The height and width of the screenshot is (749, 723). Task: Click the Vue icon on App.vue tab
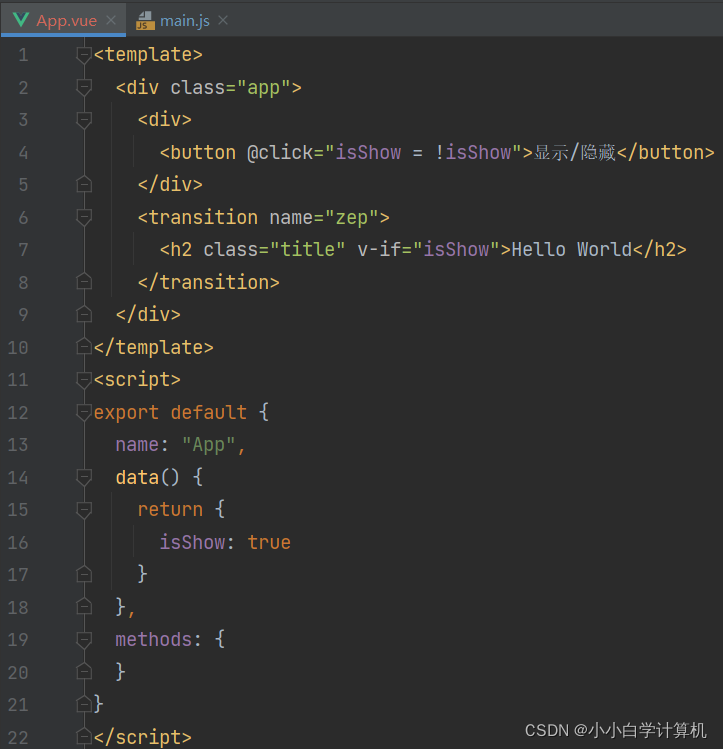click(x=21, y=20)
